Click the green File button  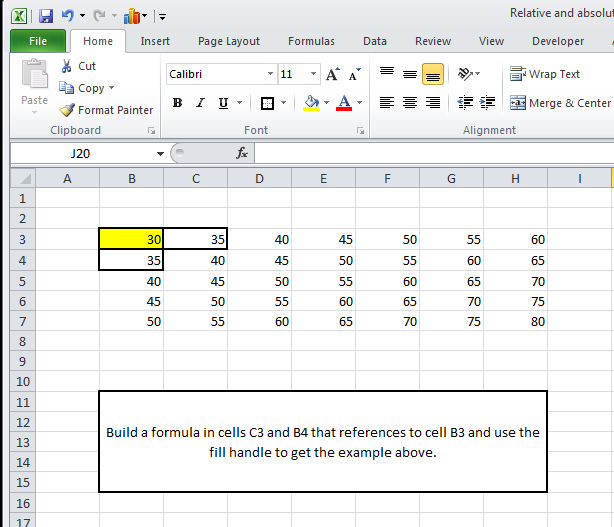[38, 41]
